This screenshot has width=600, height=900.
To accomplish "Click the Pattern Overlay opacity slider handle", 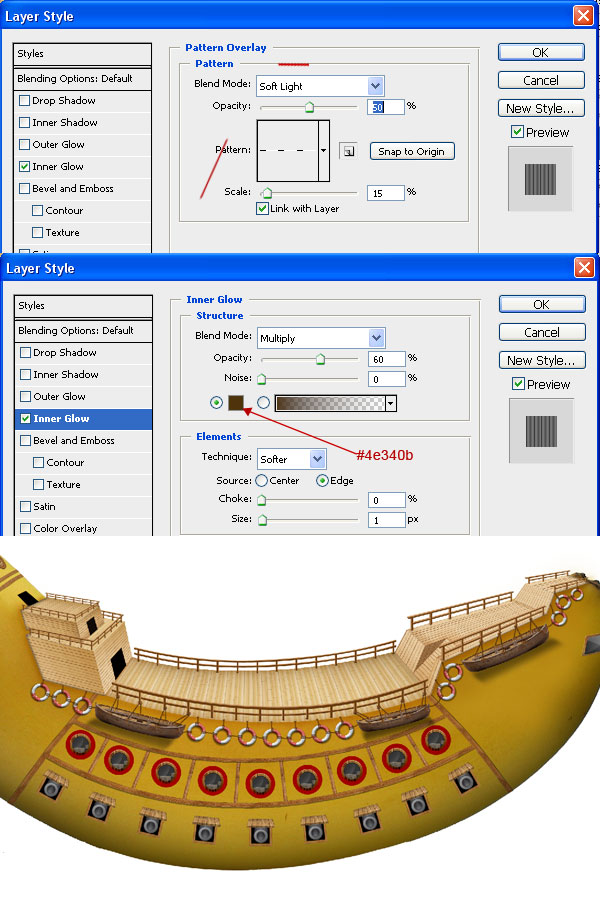I will click(x=309, y=107).
